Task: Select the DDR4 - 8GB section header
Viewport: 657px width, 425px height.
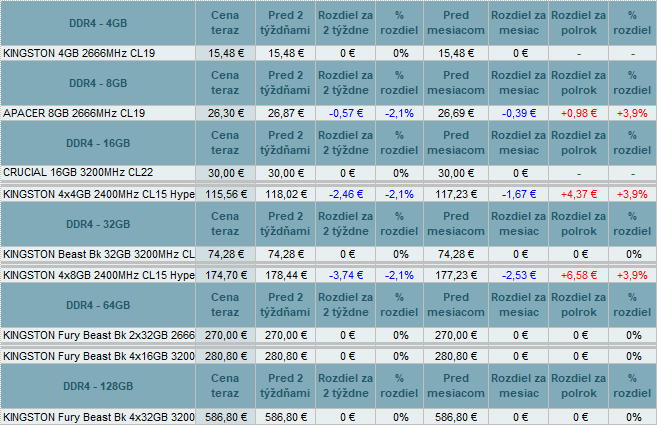Action: pos(98,83)
